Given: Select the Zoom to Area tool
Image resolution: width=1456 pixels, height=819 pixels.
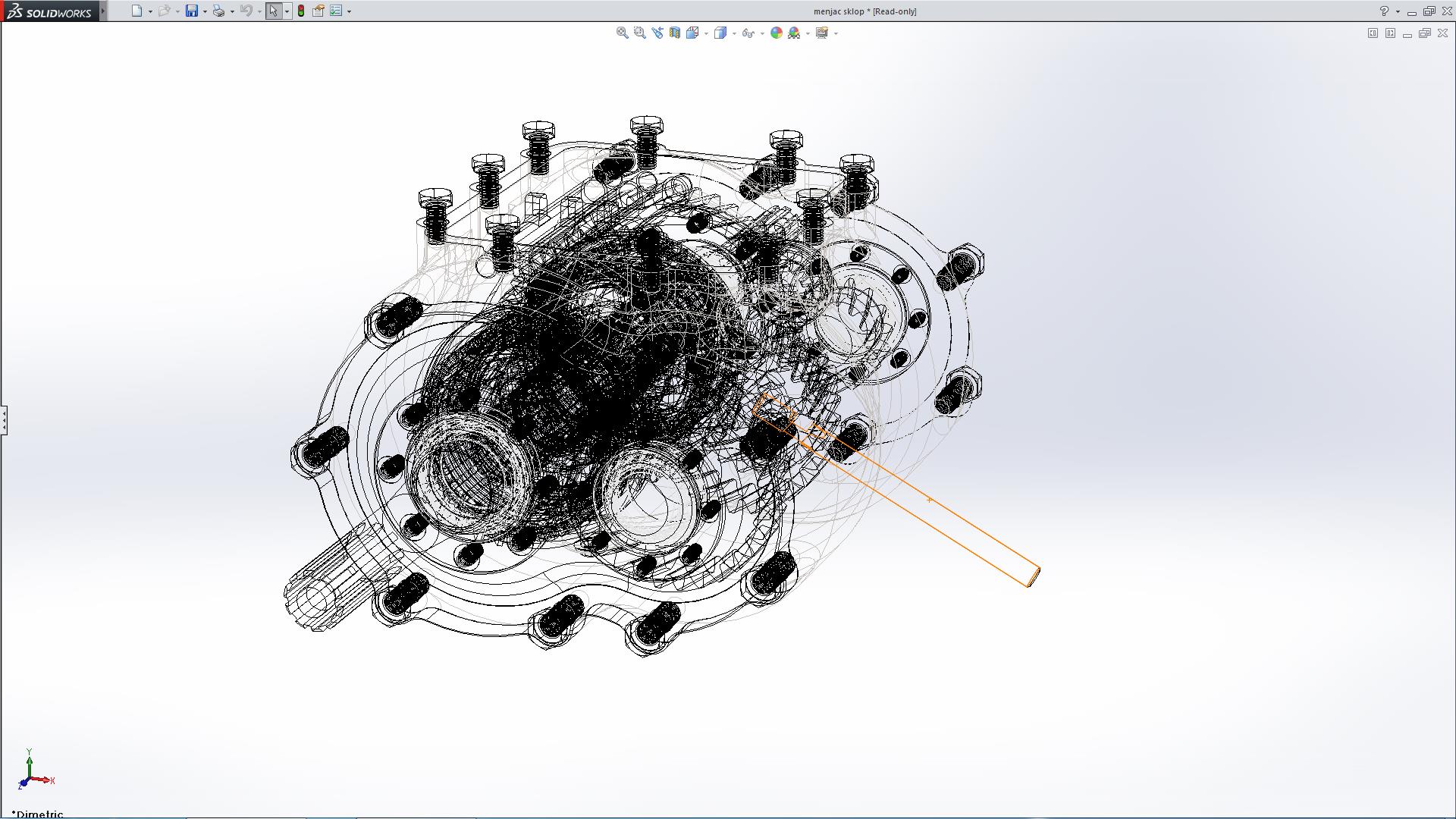Looking at the screenshot, I should (639, 33).
